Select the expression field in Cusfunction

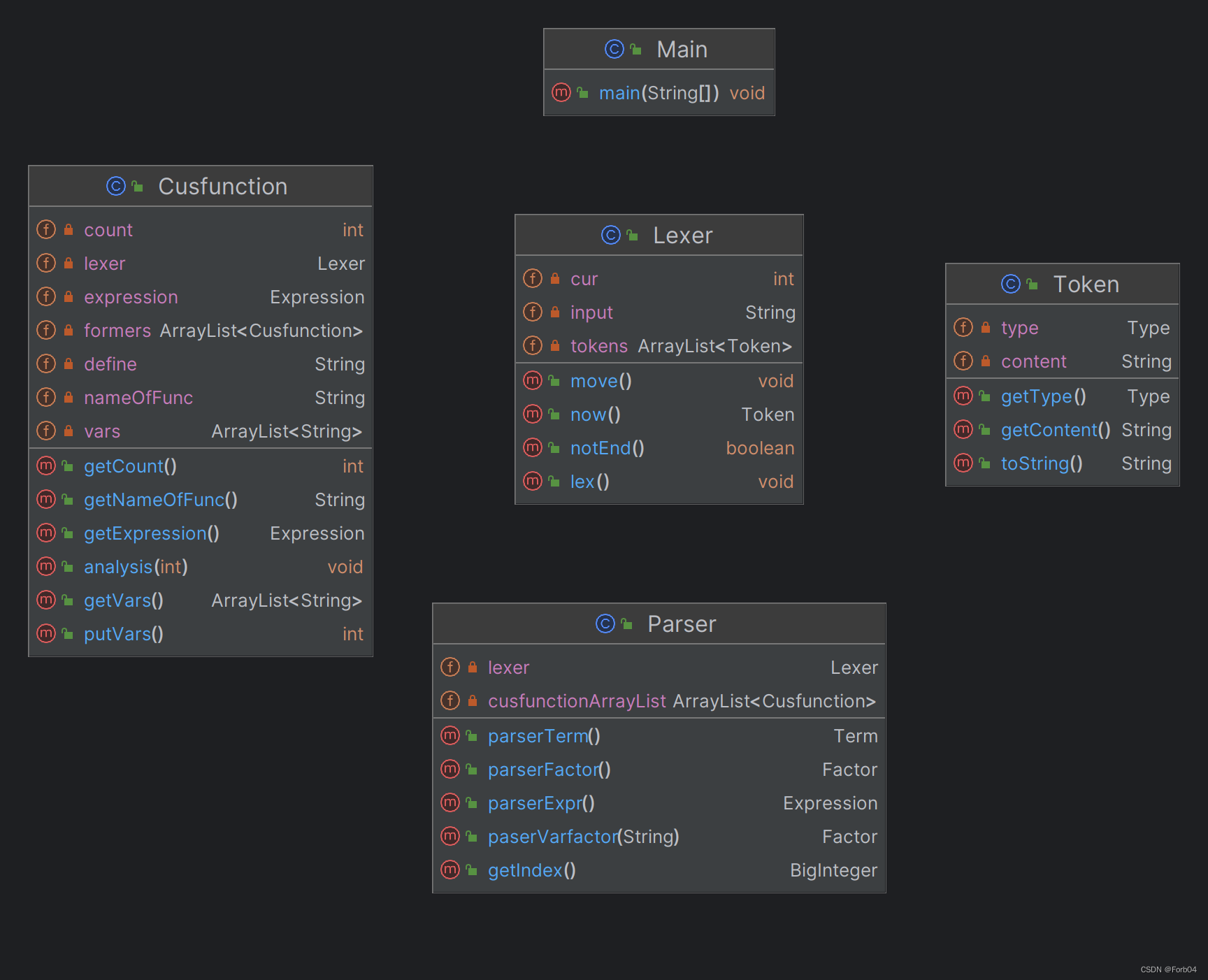click(x=201, y=297)
